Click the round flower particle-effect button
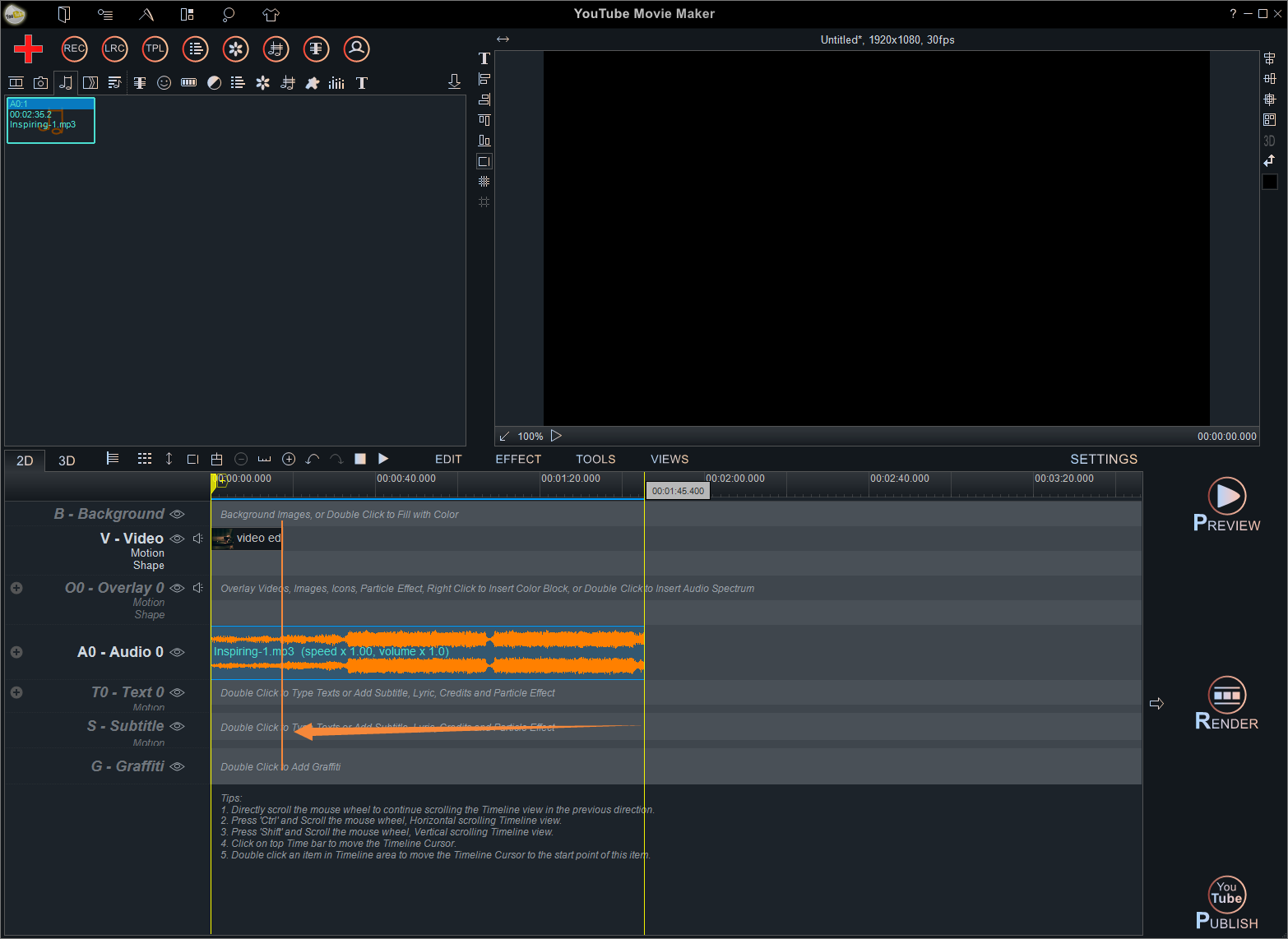The width and height of the screenshot is (1288, 939). [235, 49]
